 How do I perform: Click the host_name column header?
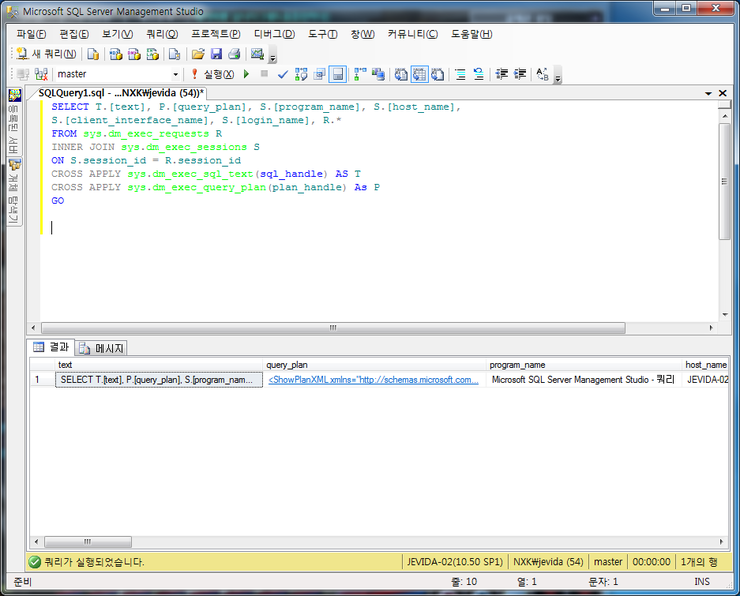click(706, 365)
